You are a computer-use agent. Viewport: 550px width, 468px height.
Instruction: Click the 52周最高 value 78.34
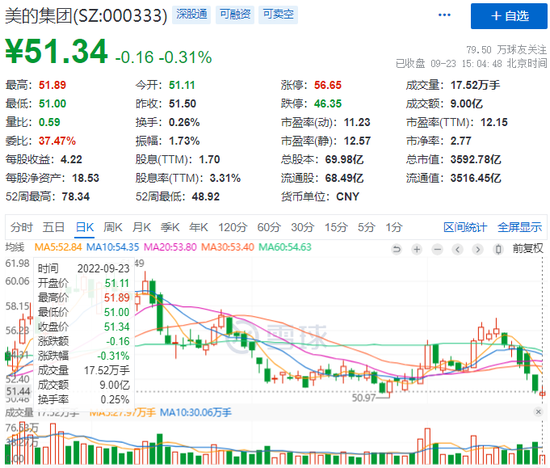point(76,196)
